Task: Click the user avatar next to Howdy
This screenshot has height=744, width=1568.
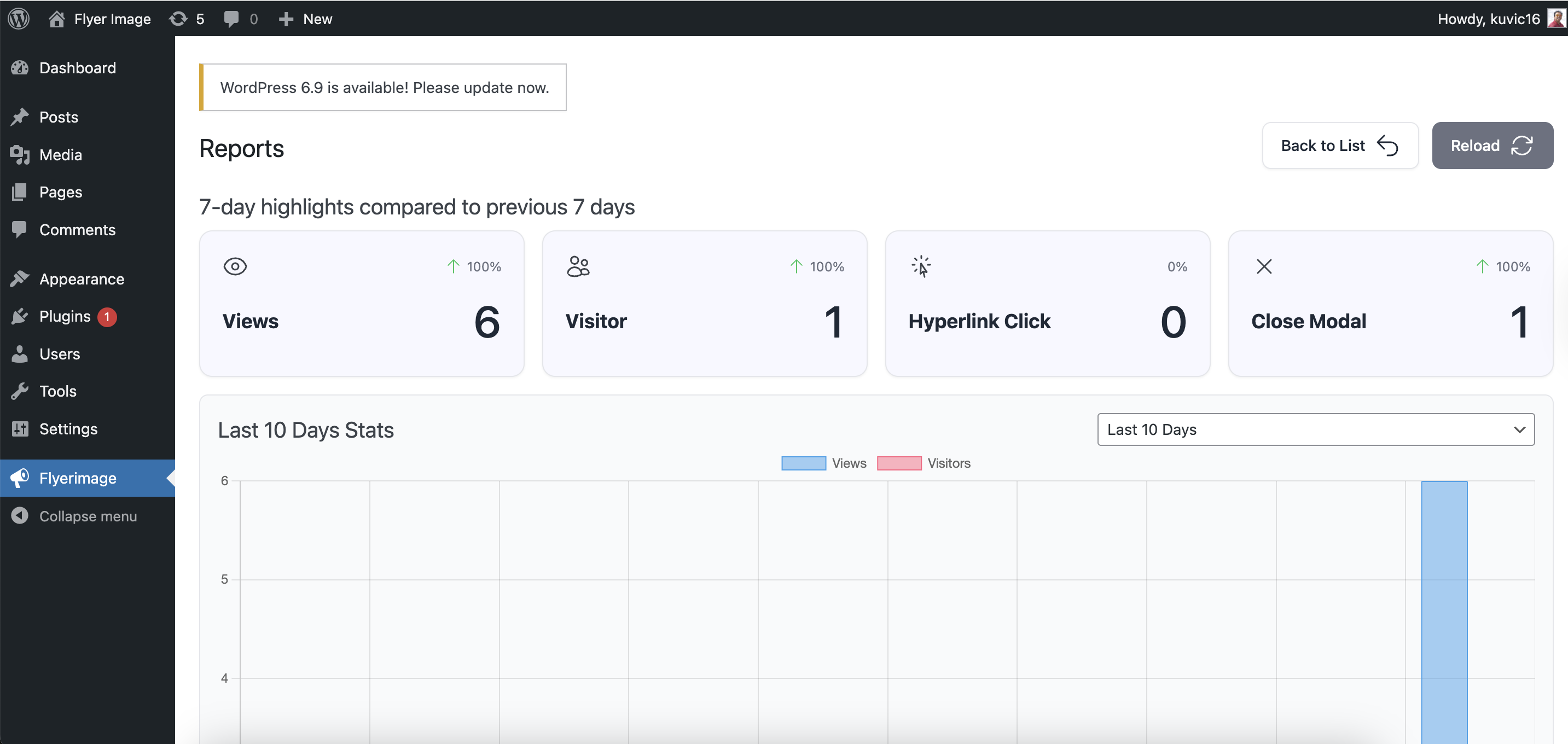Action: point(1555,18)
